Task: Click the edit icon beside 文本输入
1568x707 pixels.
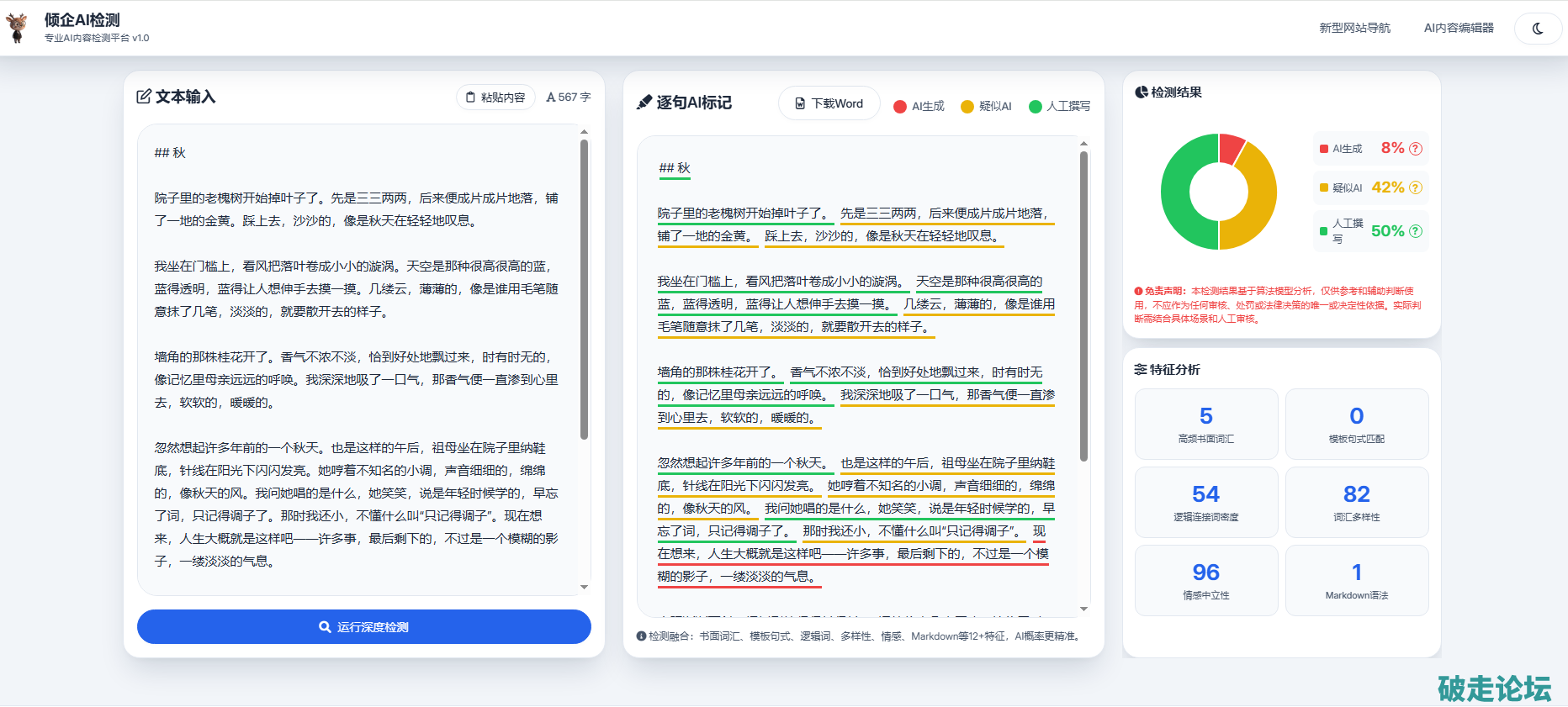Action: [144, 97]
